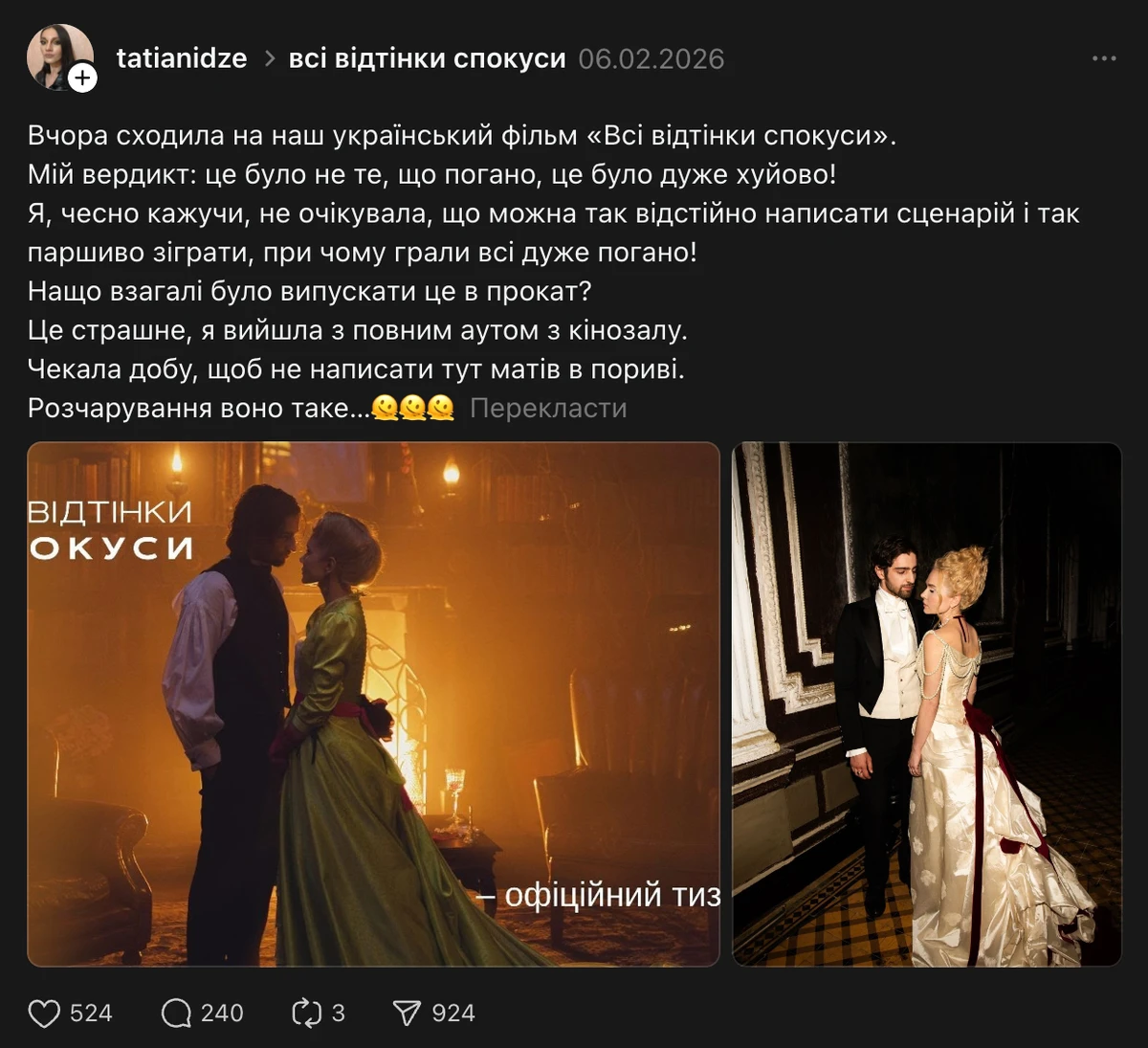
Task: Click the melting-face emojis ending the post
Action: click(x=413, y=409)
